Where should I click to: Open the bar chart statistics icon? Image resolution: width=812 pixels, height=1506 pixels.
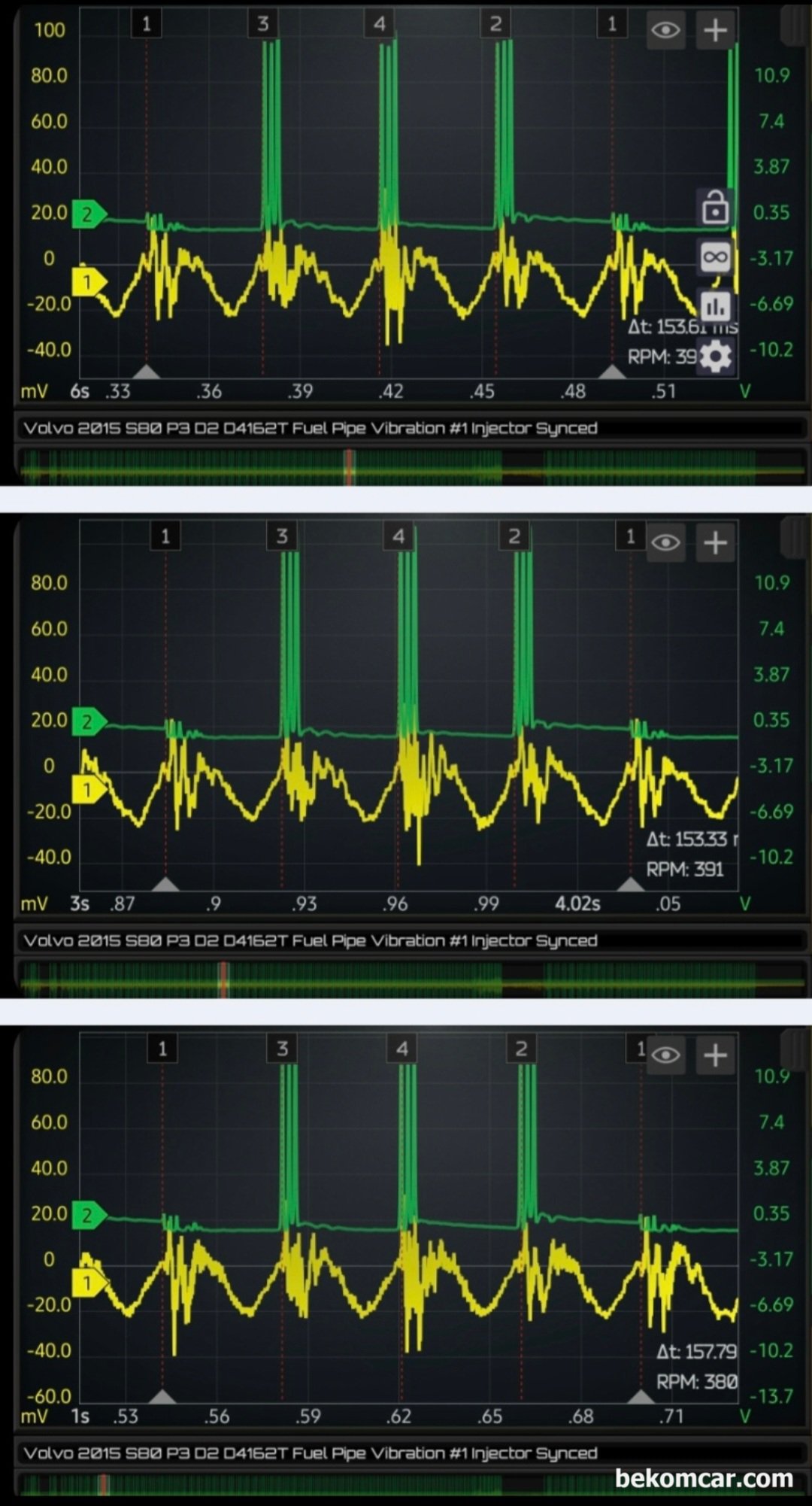tap(715, 306)
